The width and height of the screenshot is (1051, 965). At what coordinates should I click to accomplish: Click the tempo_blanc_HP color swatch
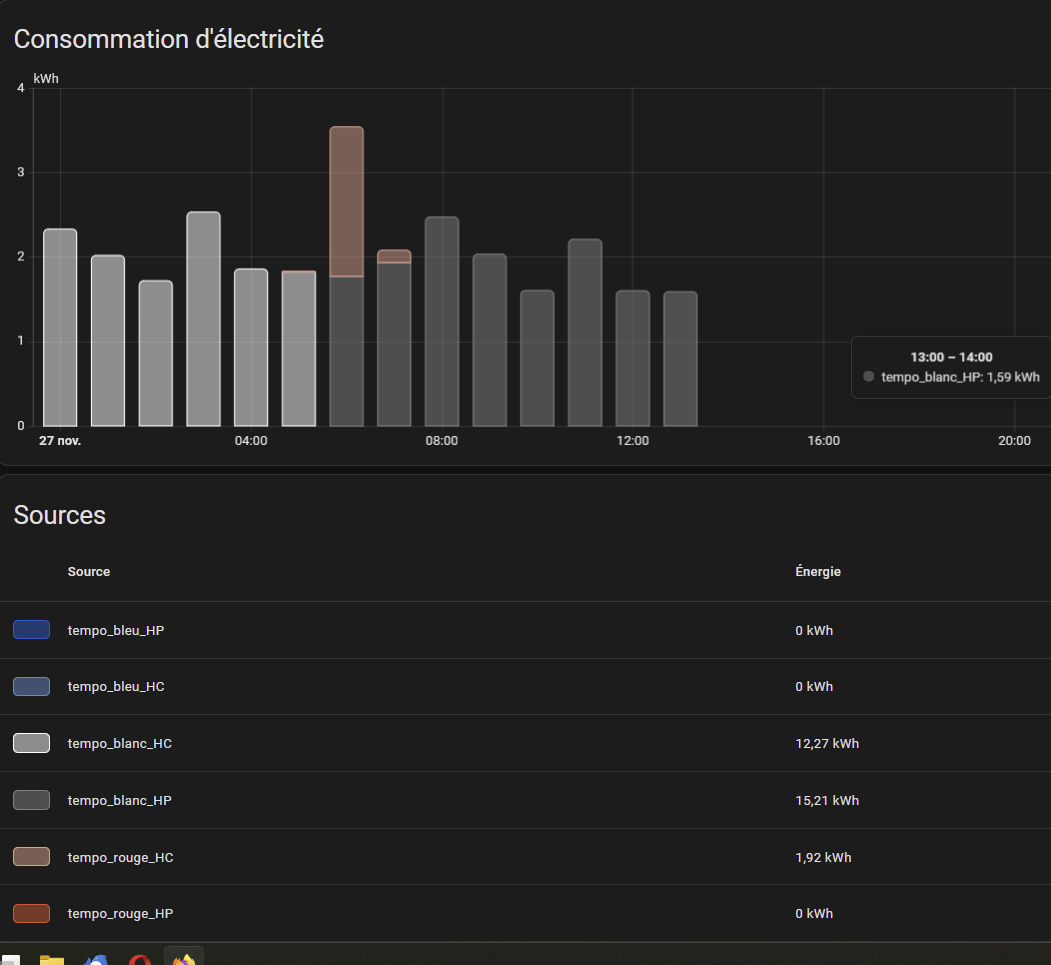click(31, 801)
